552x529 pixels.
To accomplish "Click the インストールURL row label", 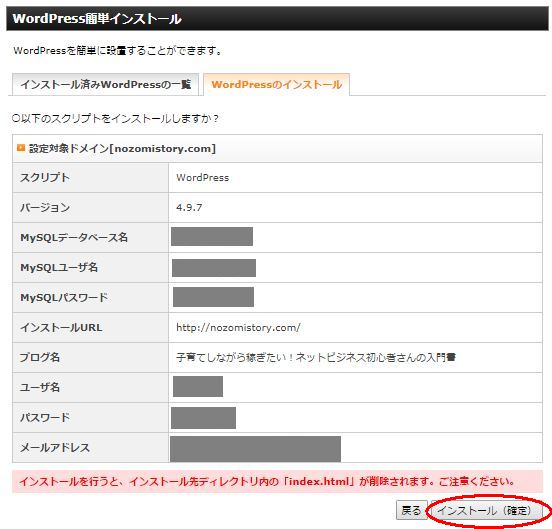I will click(61, 328).
